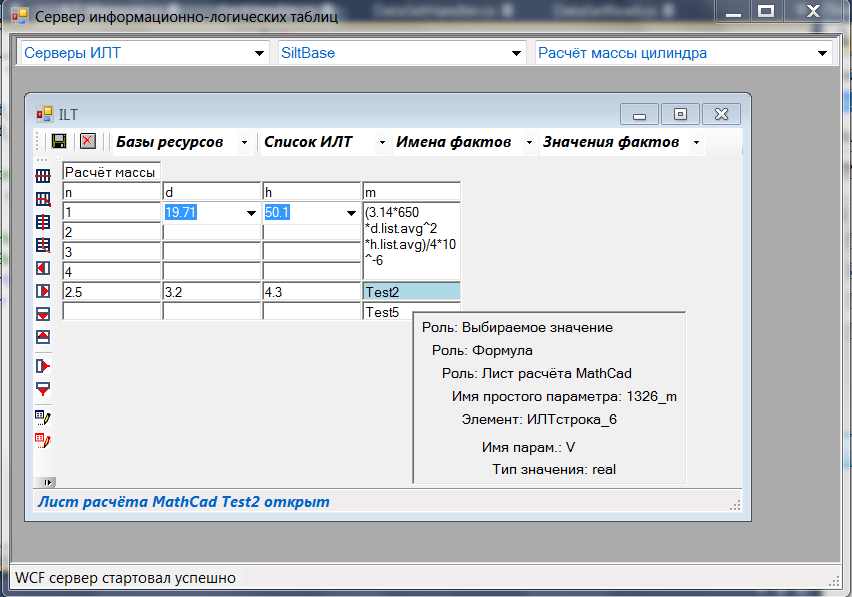Open dropdown of the 50.1 cell

click(x=351, y=213)
